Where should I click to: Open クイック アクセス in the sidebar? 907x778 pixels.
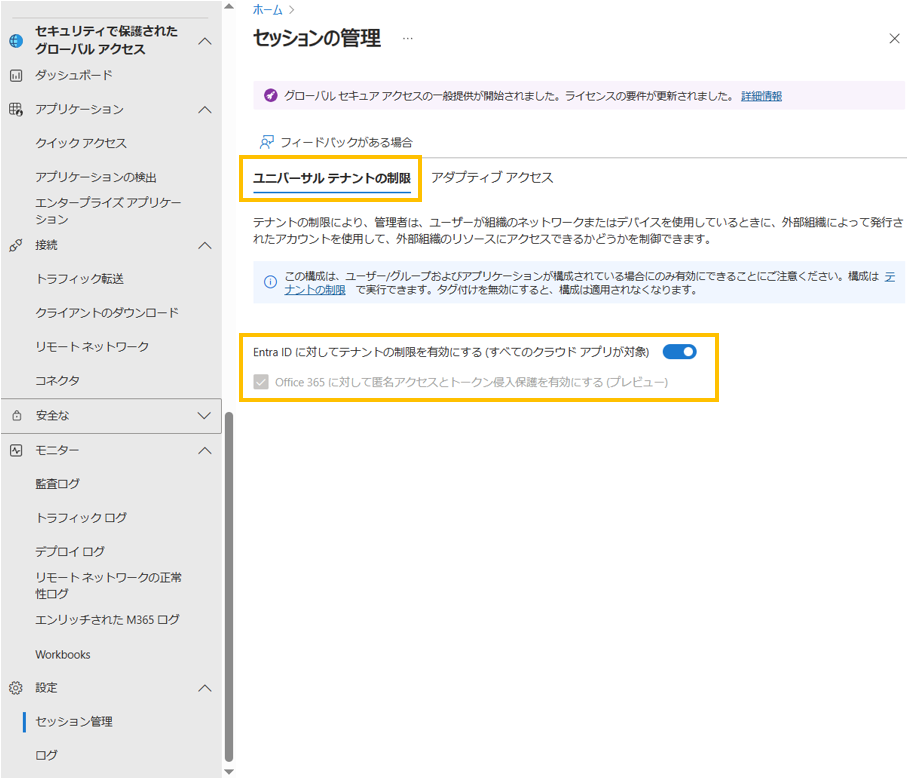coord(81,143)
